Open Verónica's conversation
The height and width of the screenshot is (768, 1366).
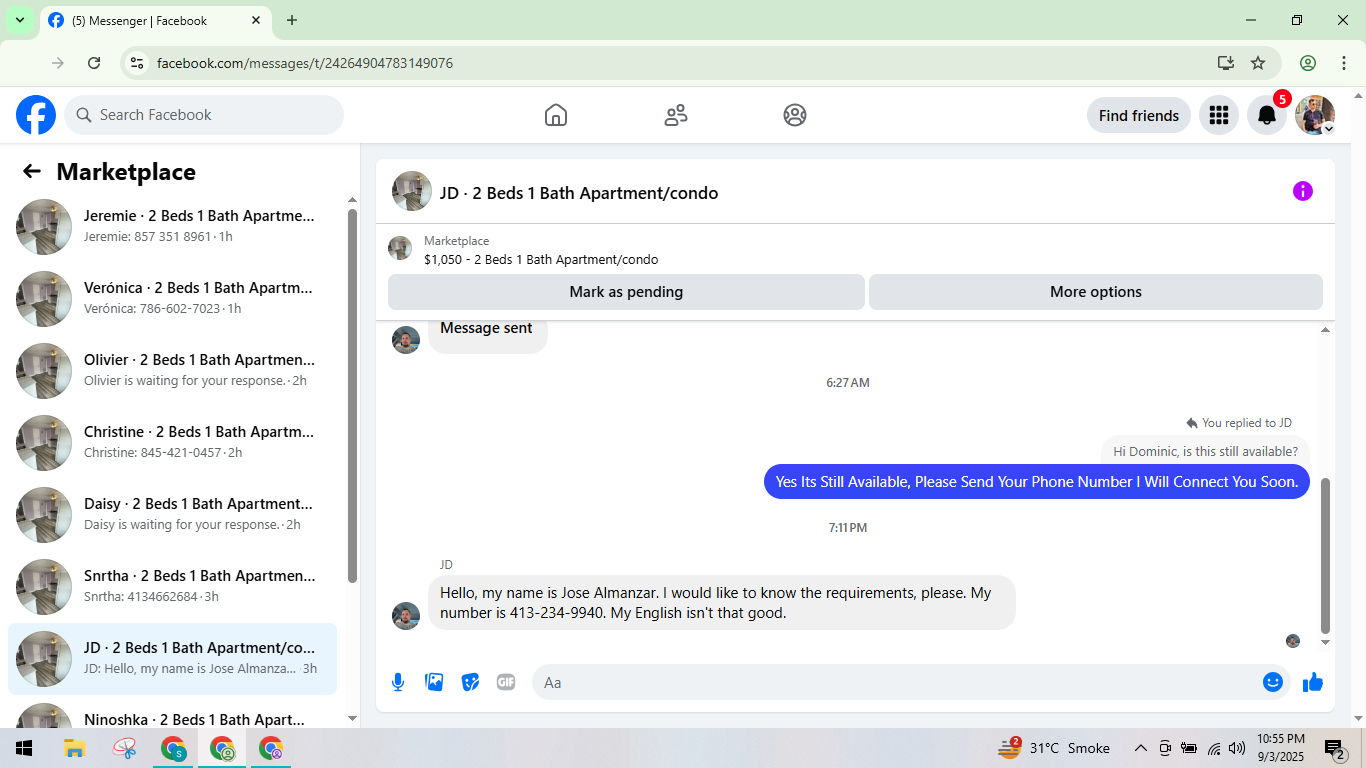tap(172, 299)
